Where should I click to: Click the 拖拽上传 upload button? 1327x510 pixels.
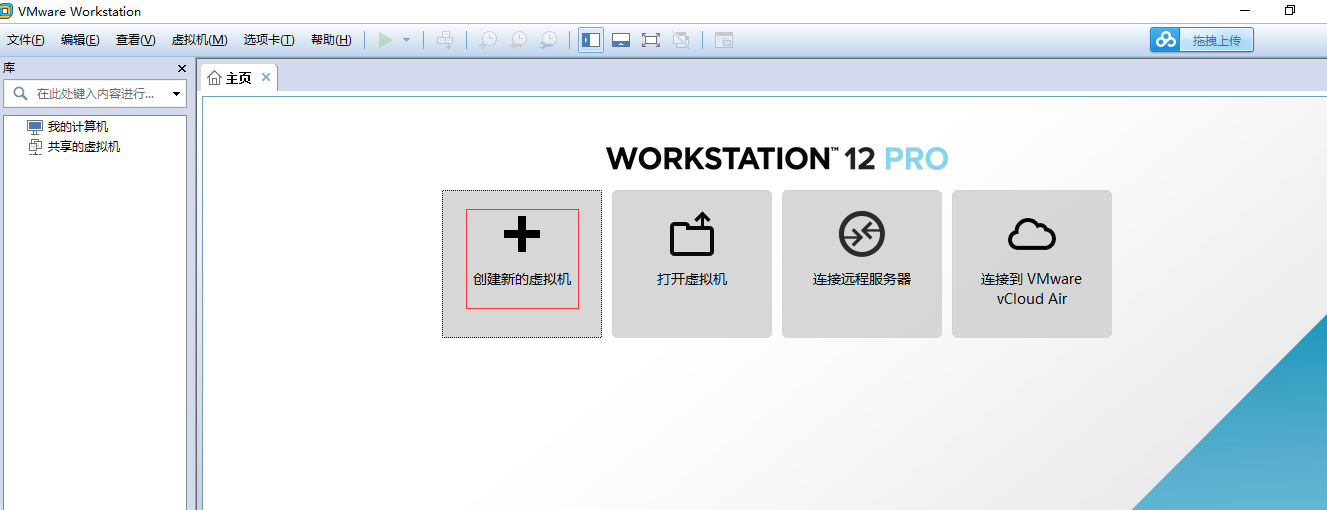point(1201,40)
